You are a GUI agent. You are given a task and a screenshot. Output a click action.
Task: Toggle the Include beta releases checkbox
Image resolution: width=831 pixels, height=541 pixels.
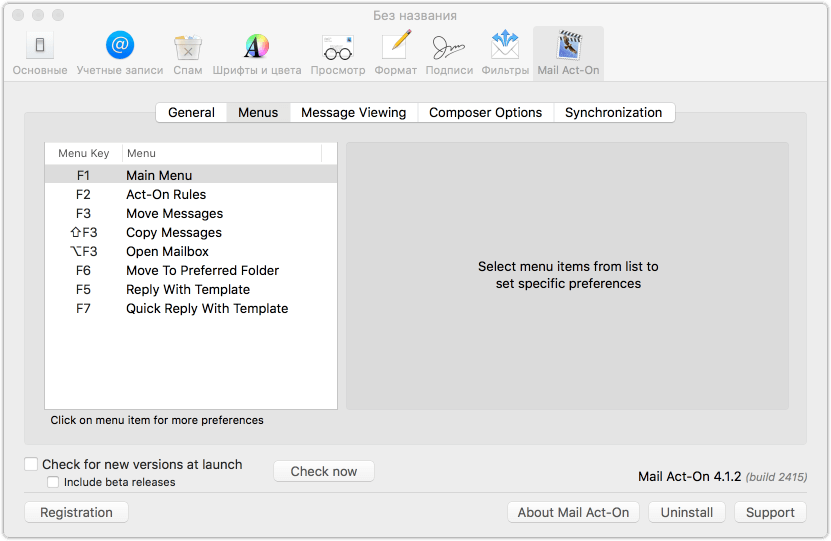[x=53, y=482]
